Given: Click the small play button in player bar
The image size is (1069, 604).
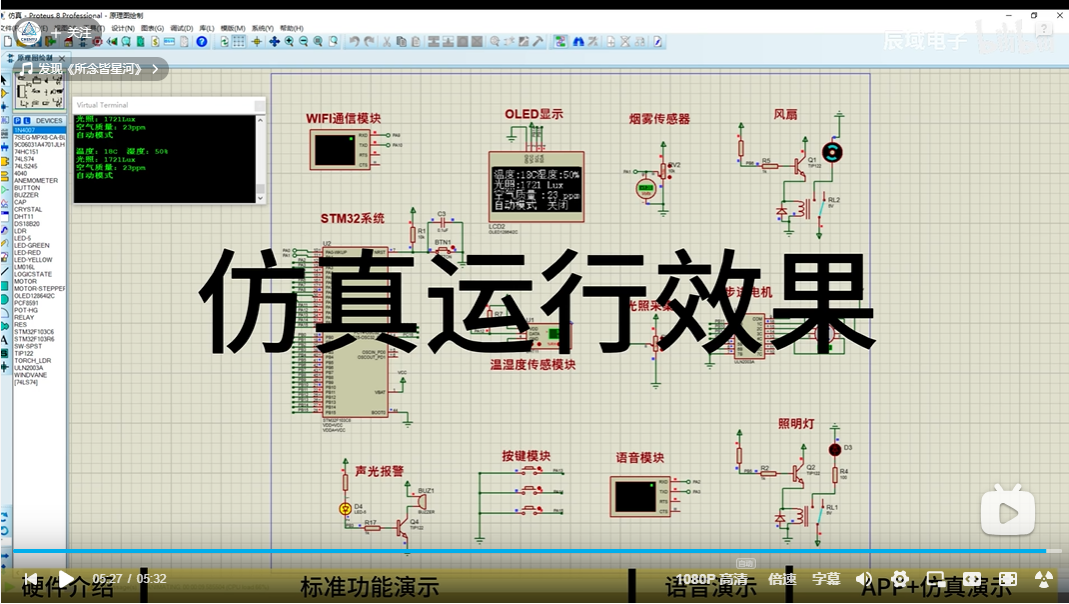Looking at the screenshot, I should (66, 579).
